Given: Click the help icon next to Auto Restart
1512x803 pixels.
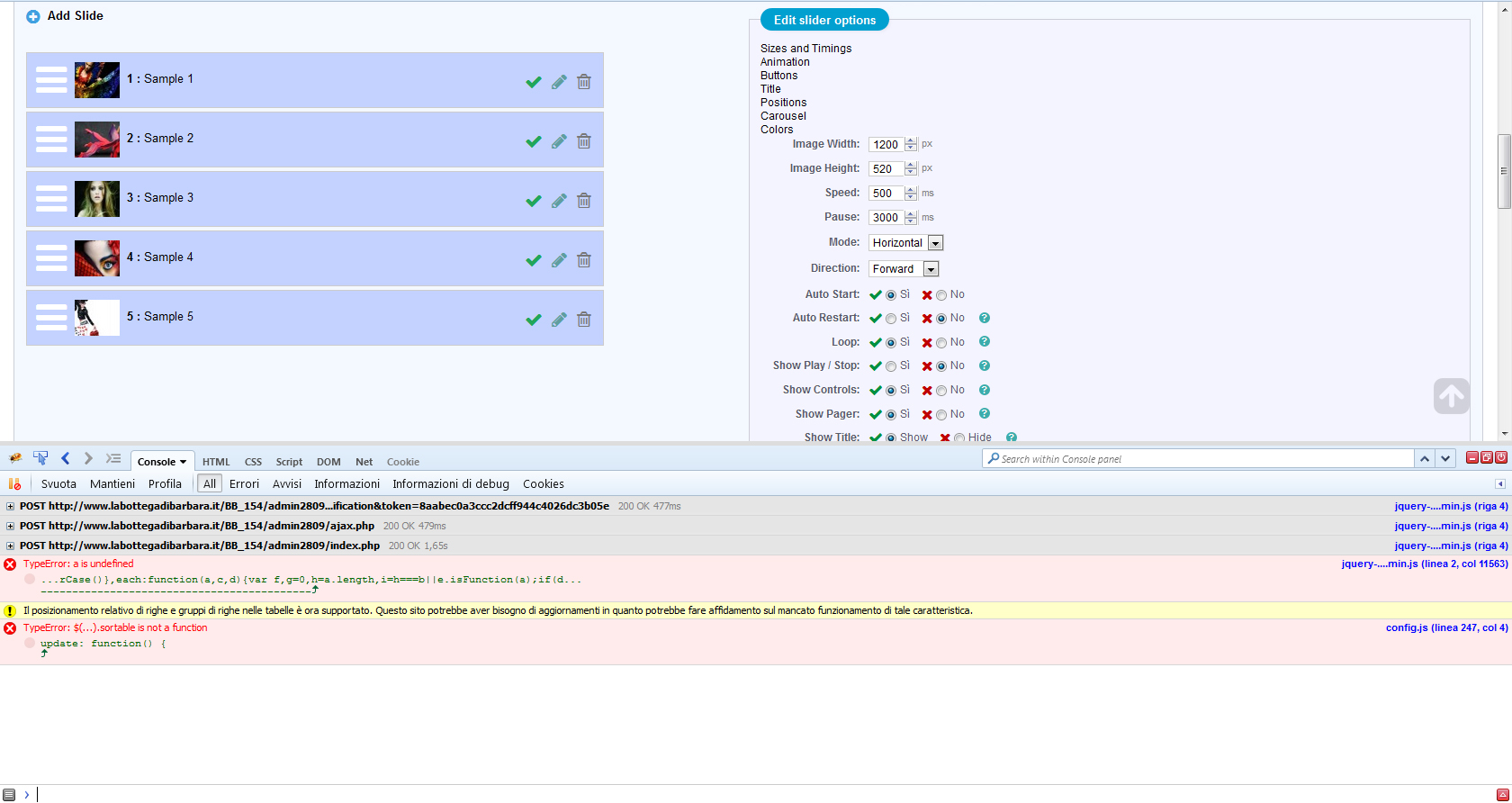Looking at the screenshot, I should [x=985, y=318].
